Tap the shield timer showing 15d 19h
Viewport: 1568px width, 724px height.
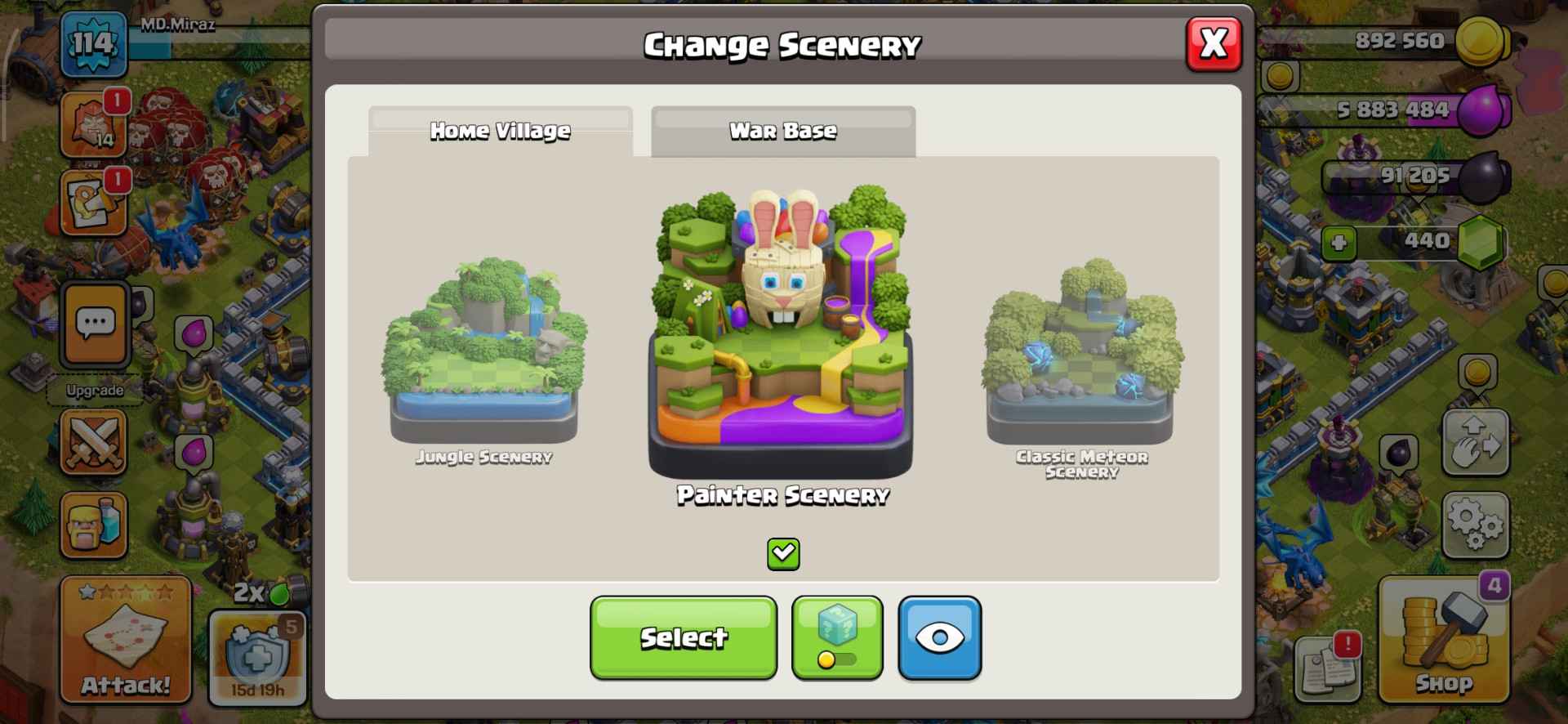click(x=258, y=657)
